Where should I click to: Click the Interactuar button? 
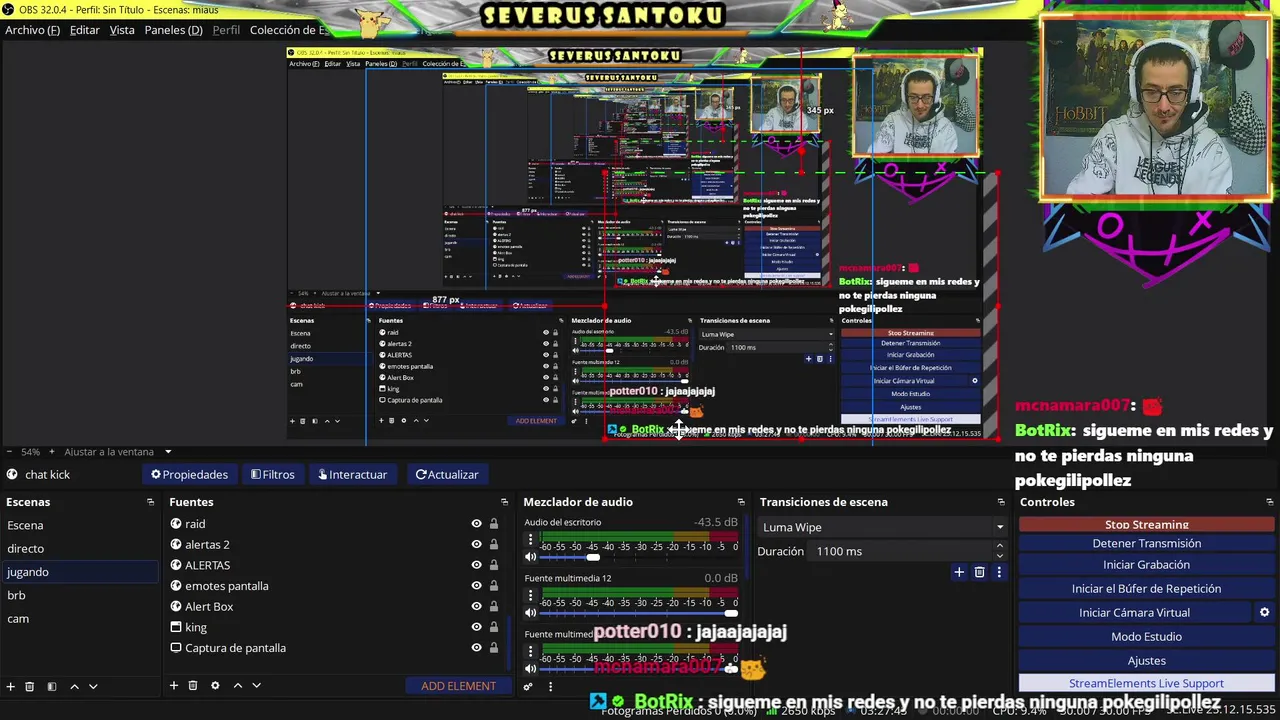pos(352,474)
